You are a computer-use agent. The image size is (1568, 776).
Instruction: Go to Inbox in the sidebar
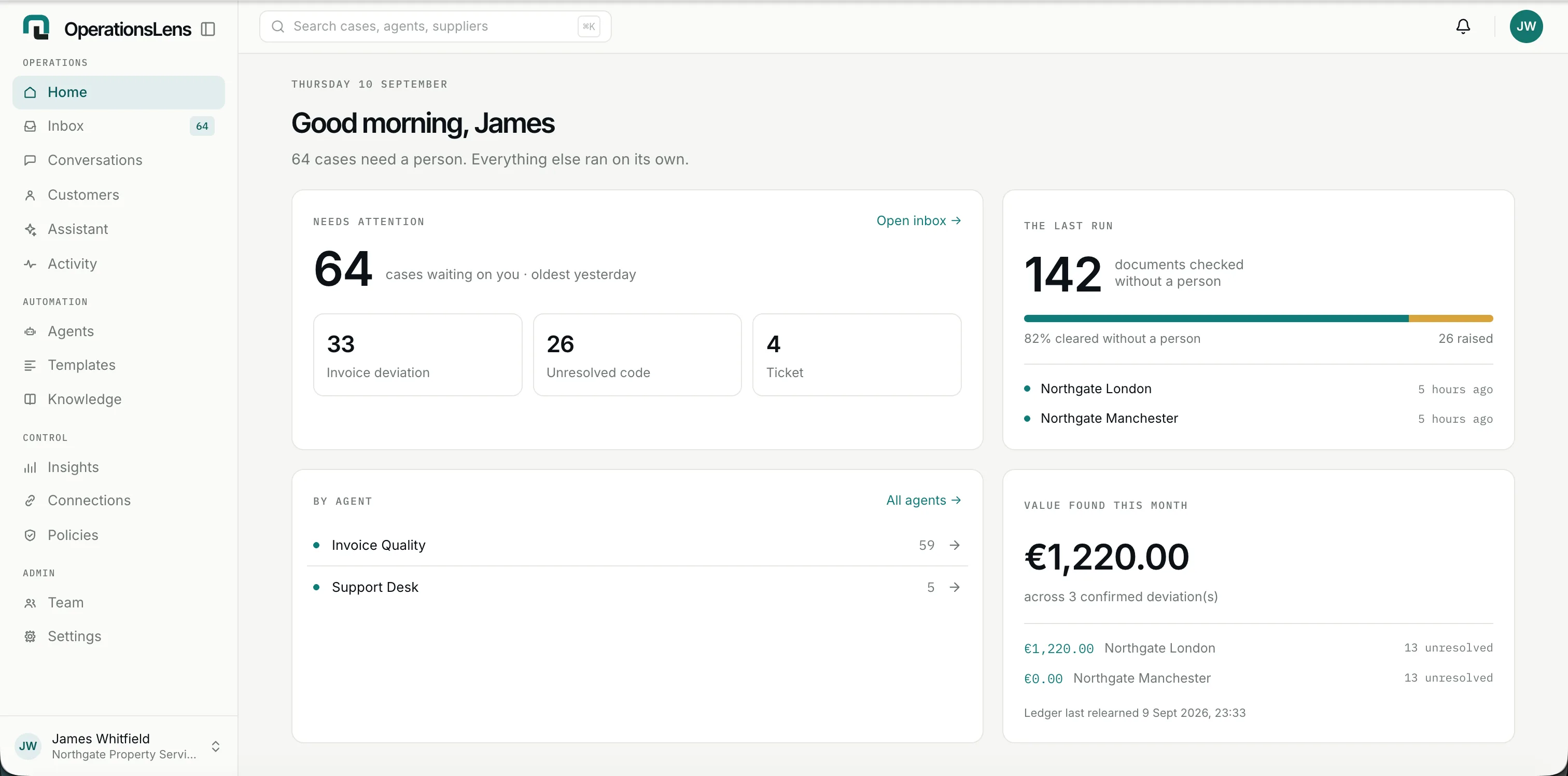pos(118,126)
